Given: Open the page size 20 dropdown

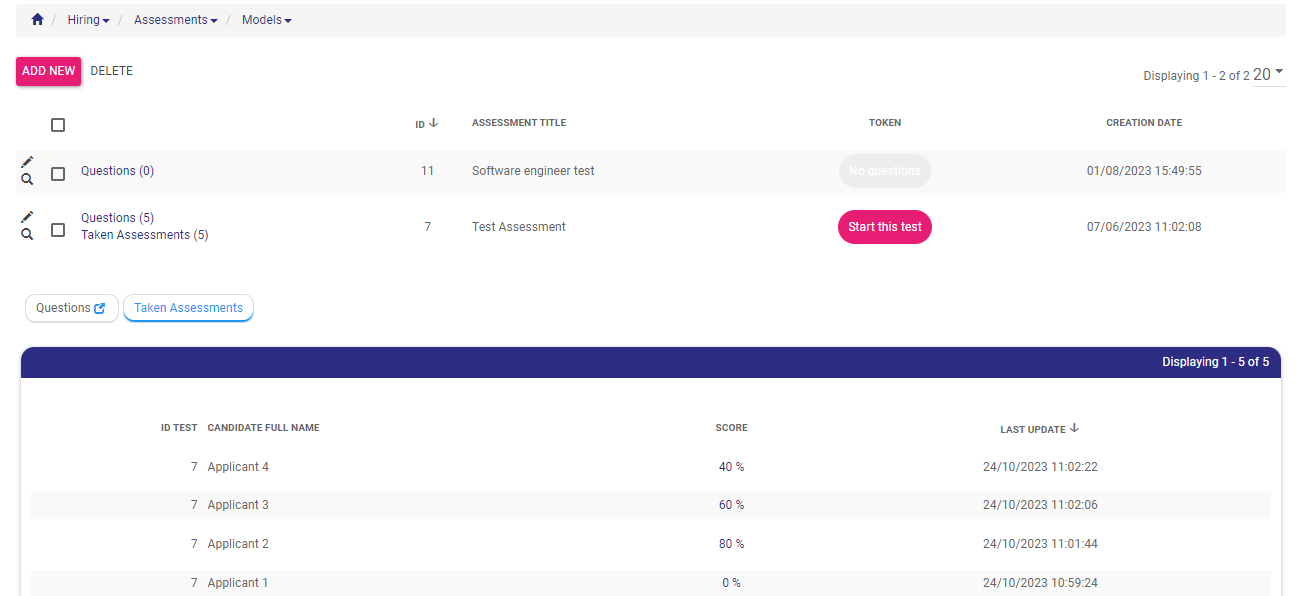Looking at the screenshot, I should pos(1268,74).
